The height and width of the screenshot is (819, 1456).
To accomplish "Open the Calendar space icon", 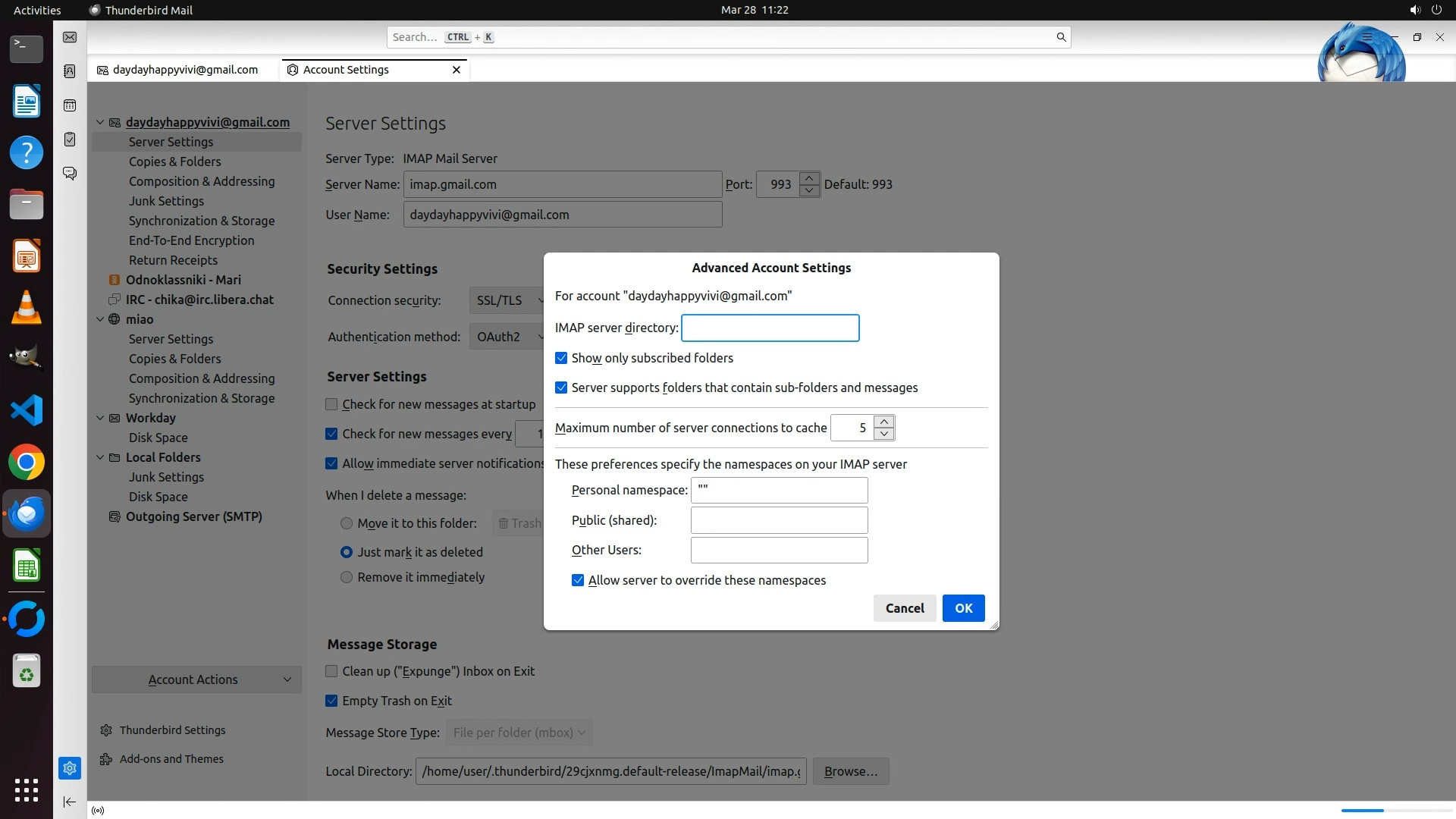I will 70,105.
